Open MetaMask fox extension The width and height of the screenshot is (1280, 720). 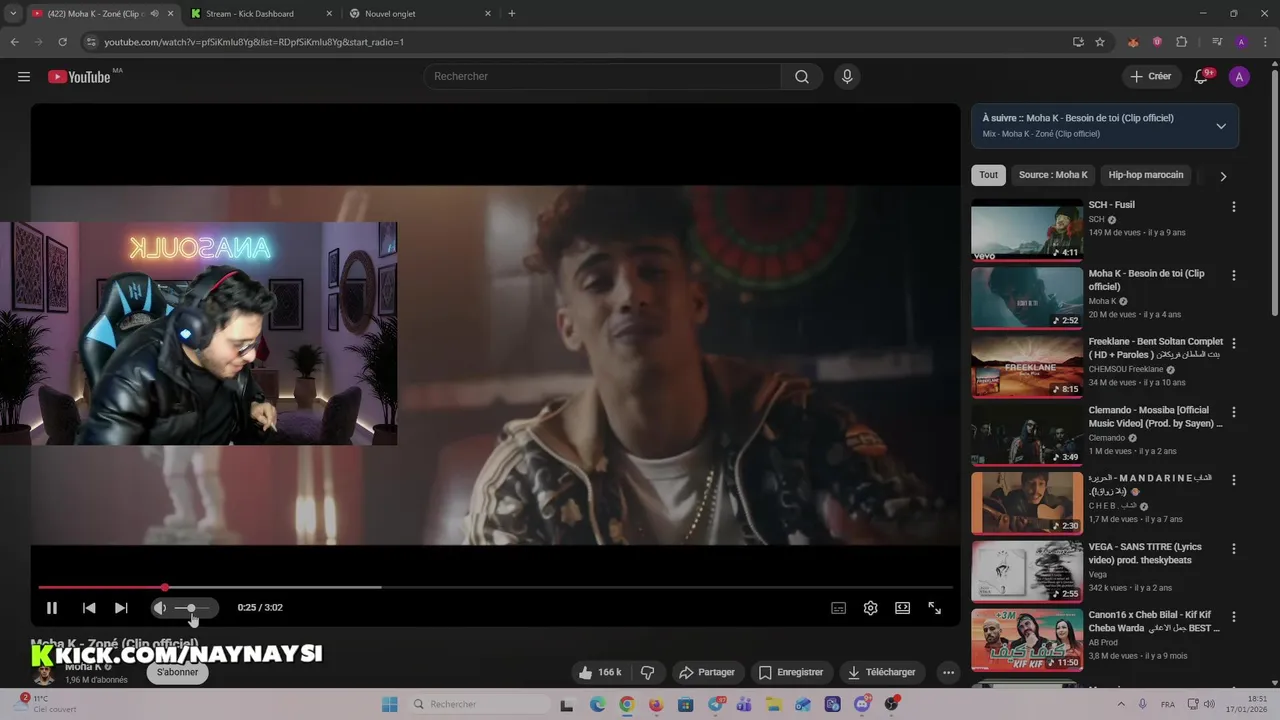[x=1133, y=42]
